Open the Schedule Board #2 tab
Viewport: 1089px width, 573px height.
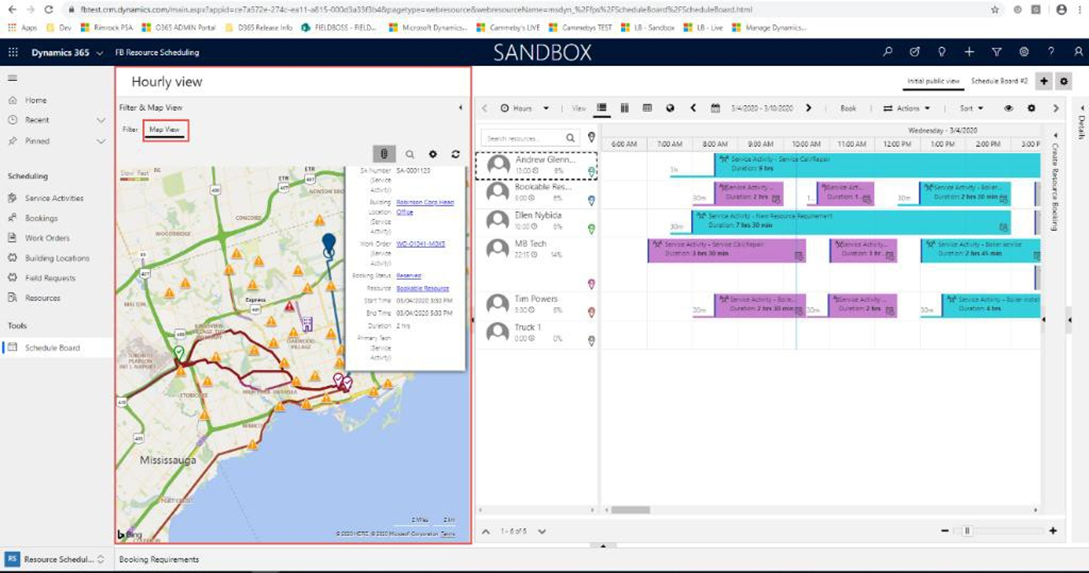click(x=999, y=81)
